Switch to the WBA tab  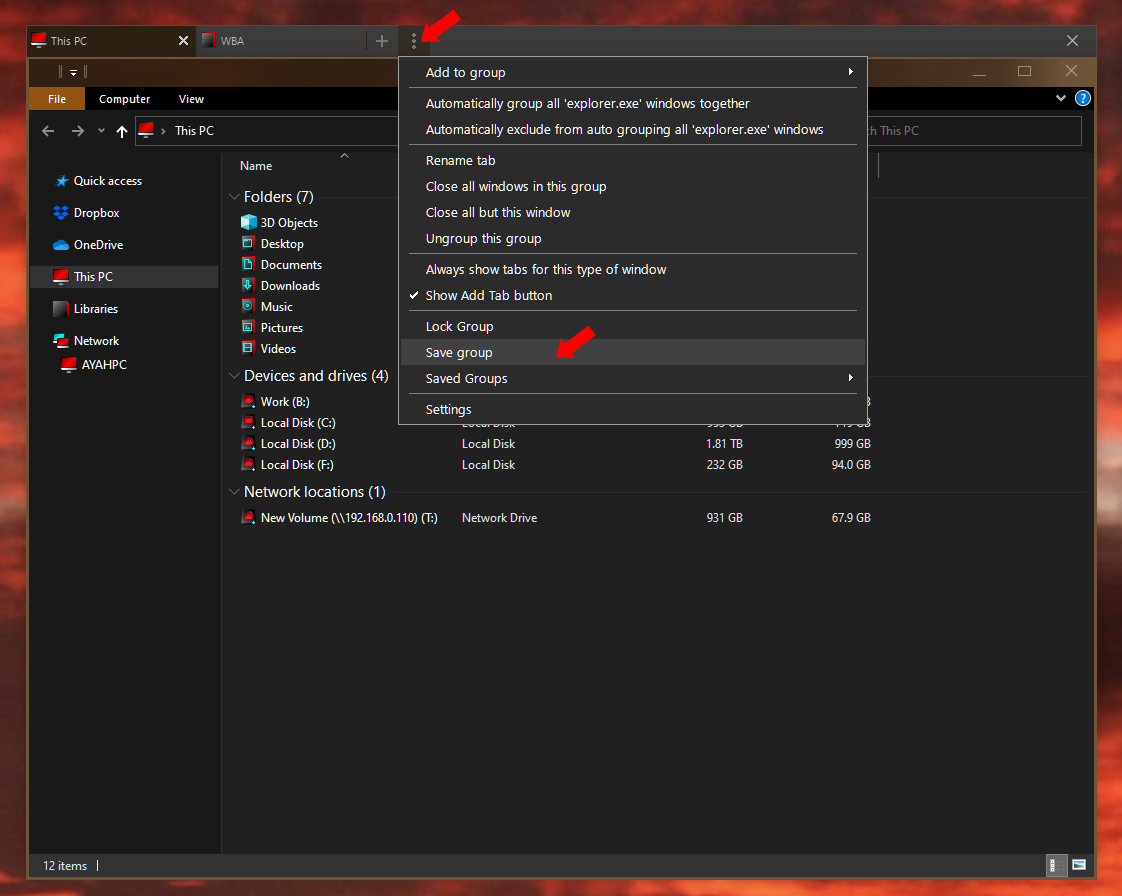point(280,41)
